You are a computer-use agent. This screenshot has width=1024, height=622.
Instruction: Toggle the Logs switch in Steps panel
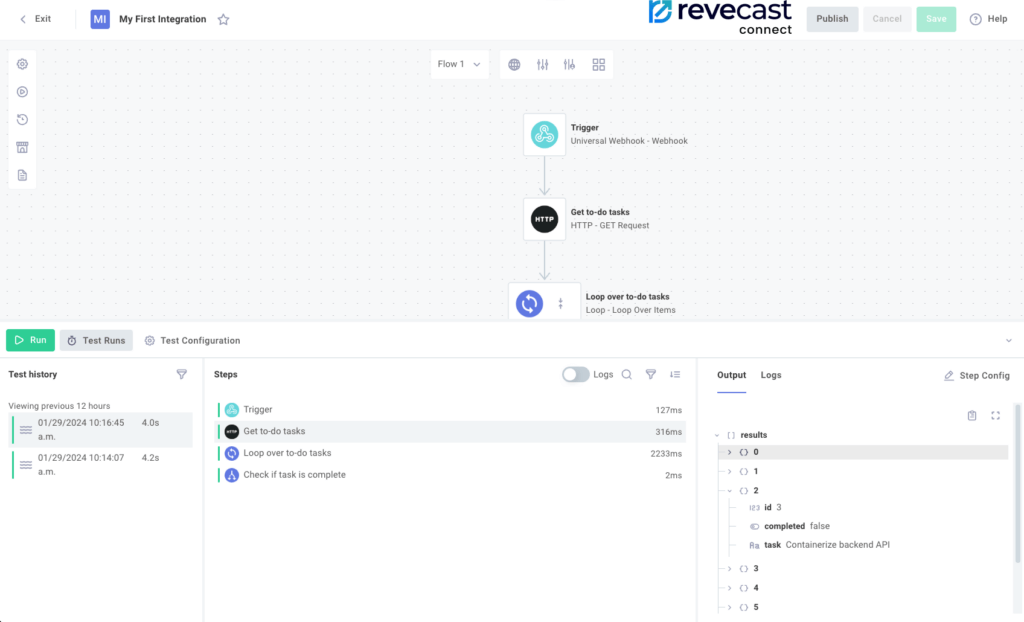click(575, 374)
